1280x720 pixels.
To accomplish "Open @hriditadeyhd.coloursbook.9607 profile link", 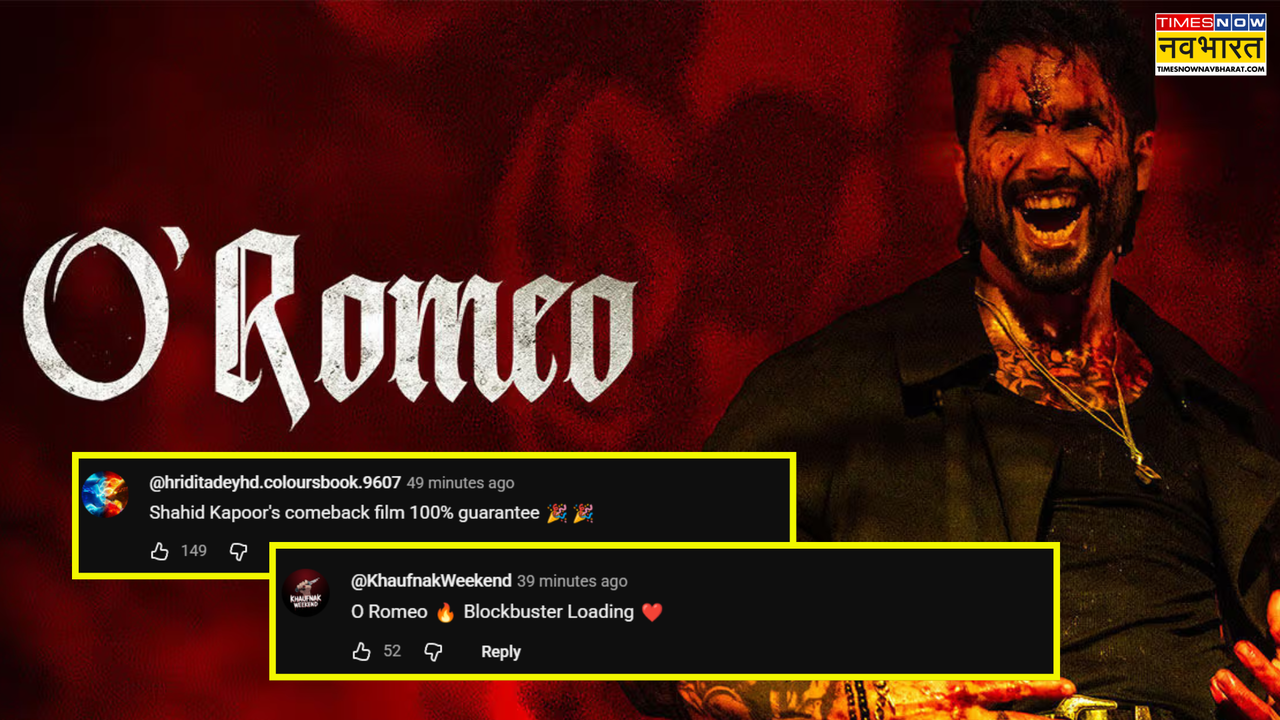I will pos(275,482).
